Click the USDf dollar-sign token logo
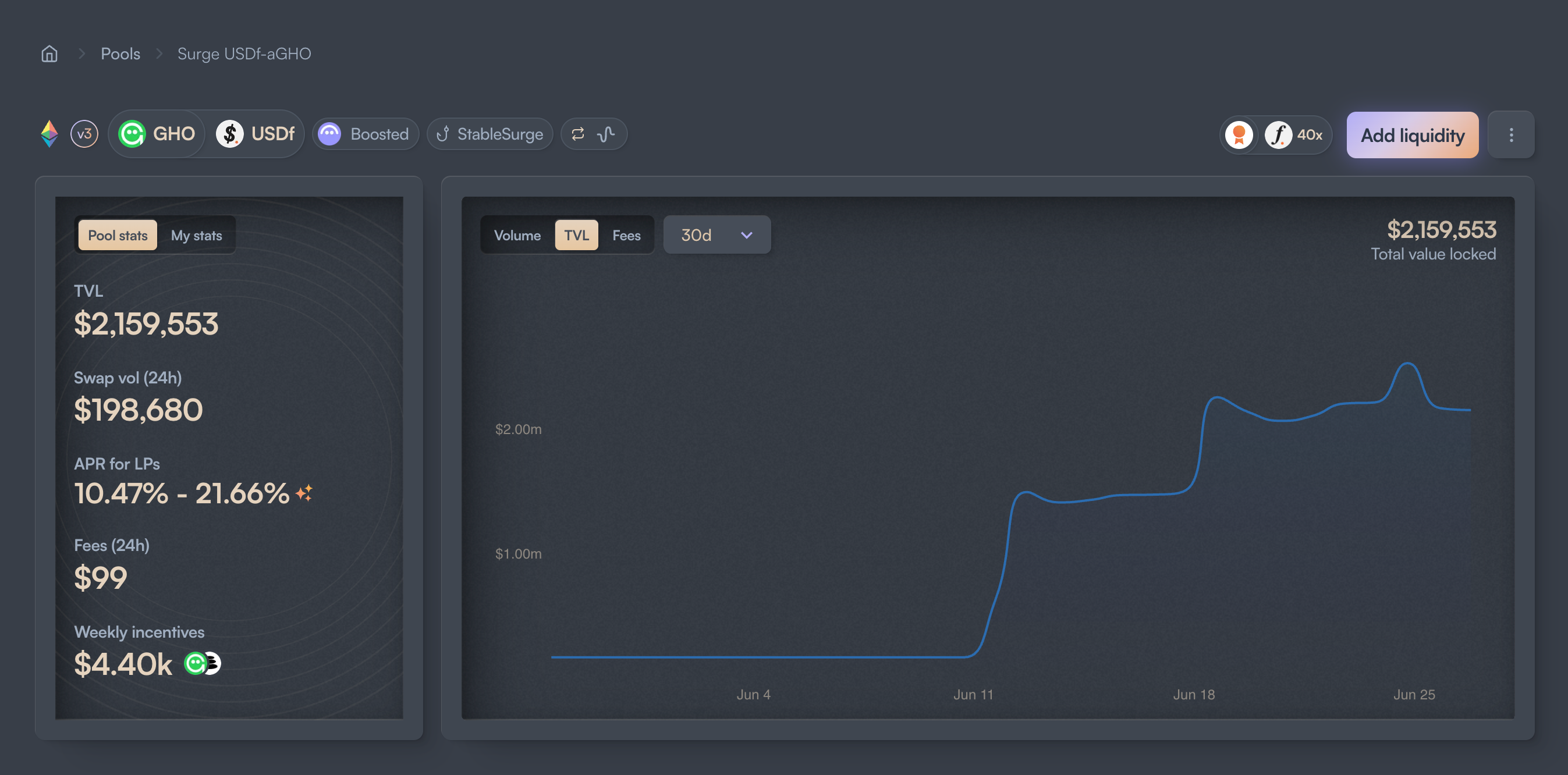1568x775 pixels. [x=230, y=134]
